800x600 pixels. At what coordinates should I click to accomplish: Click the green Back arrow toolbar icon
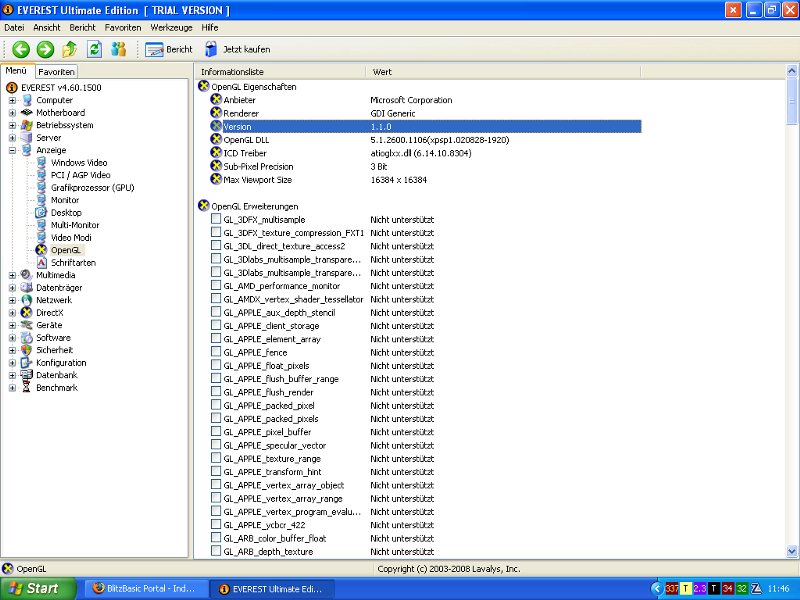pyautogui.click(x=21, y=49)
